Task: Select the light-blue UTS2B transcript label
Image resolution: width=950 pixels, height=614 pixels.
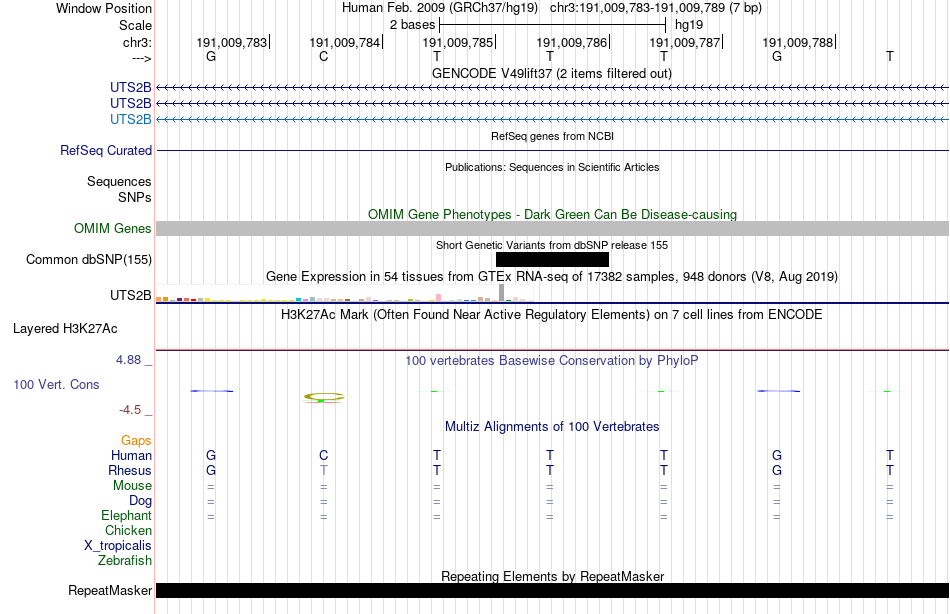Action: pyautogui.click(x=130, y=119)
